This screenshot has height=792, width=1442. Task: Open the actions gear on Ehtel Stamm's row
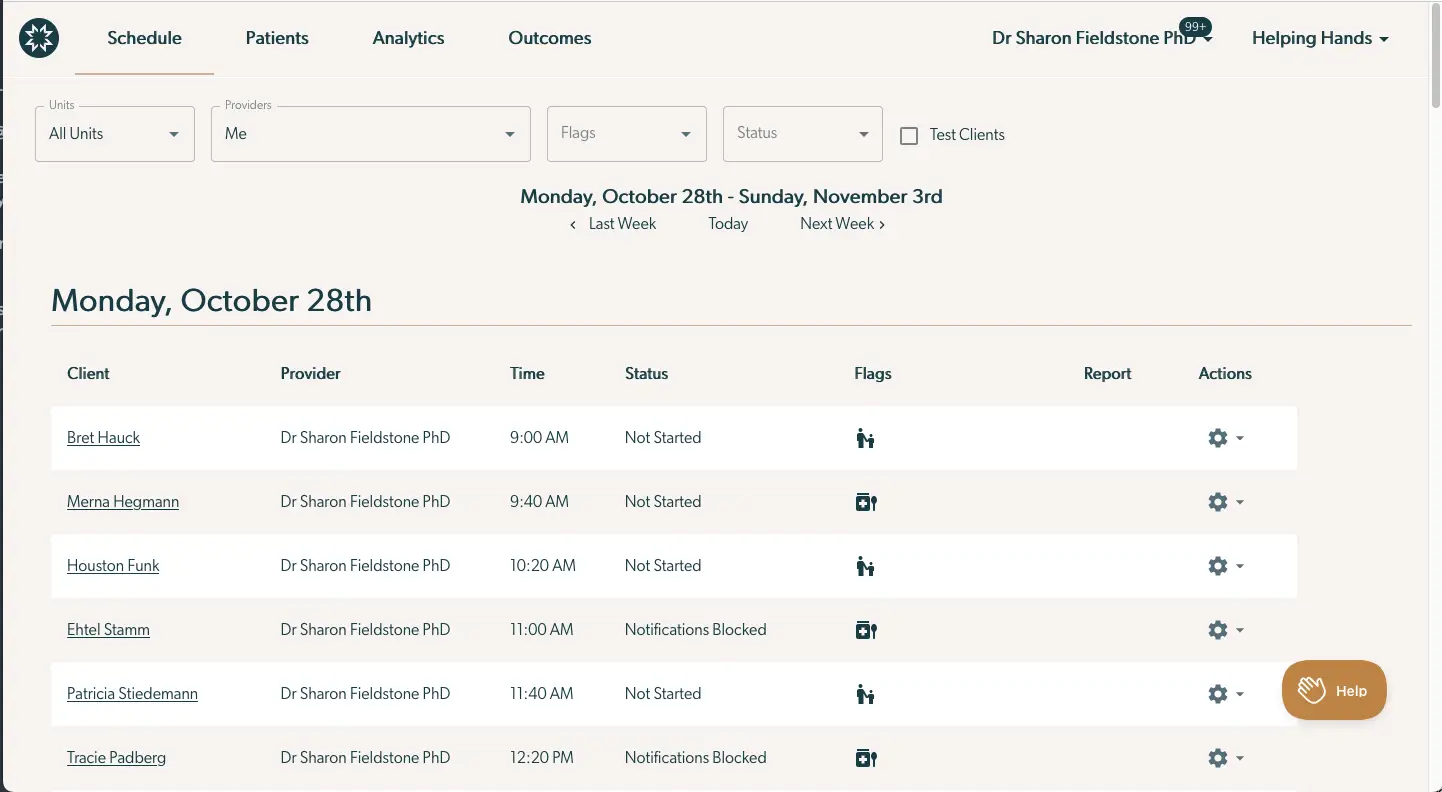pyautogui.click(x=1218, y=629)
